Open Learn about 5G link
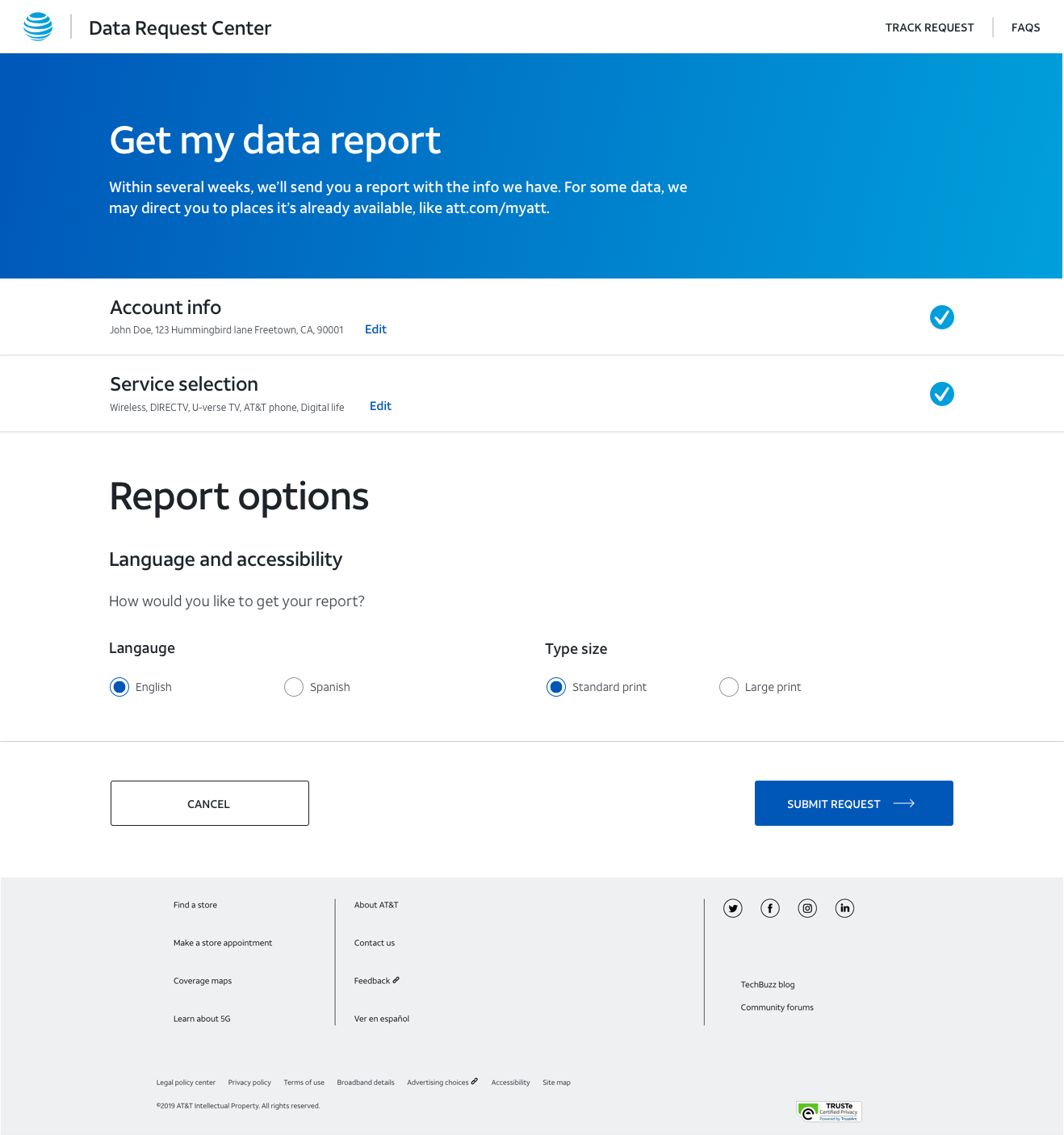The width and height of the screenshot is (1064, 1135). (202, 1019)
